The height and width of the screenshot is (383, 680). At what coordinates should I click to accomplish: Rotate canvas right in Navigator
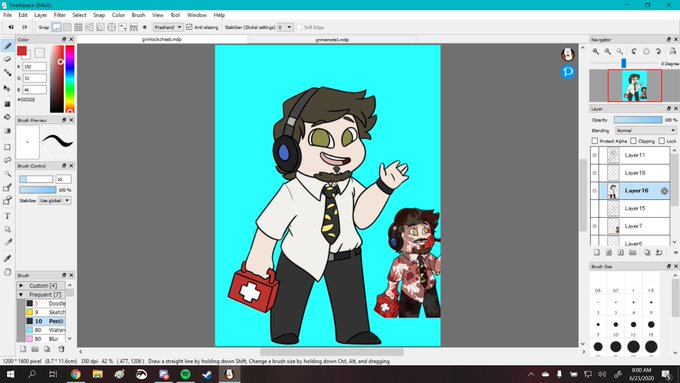click(658, 51)
